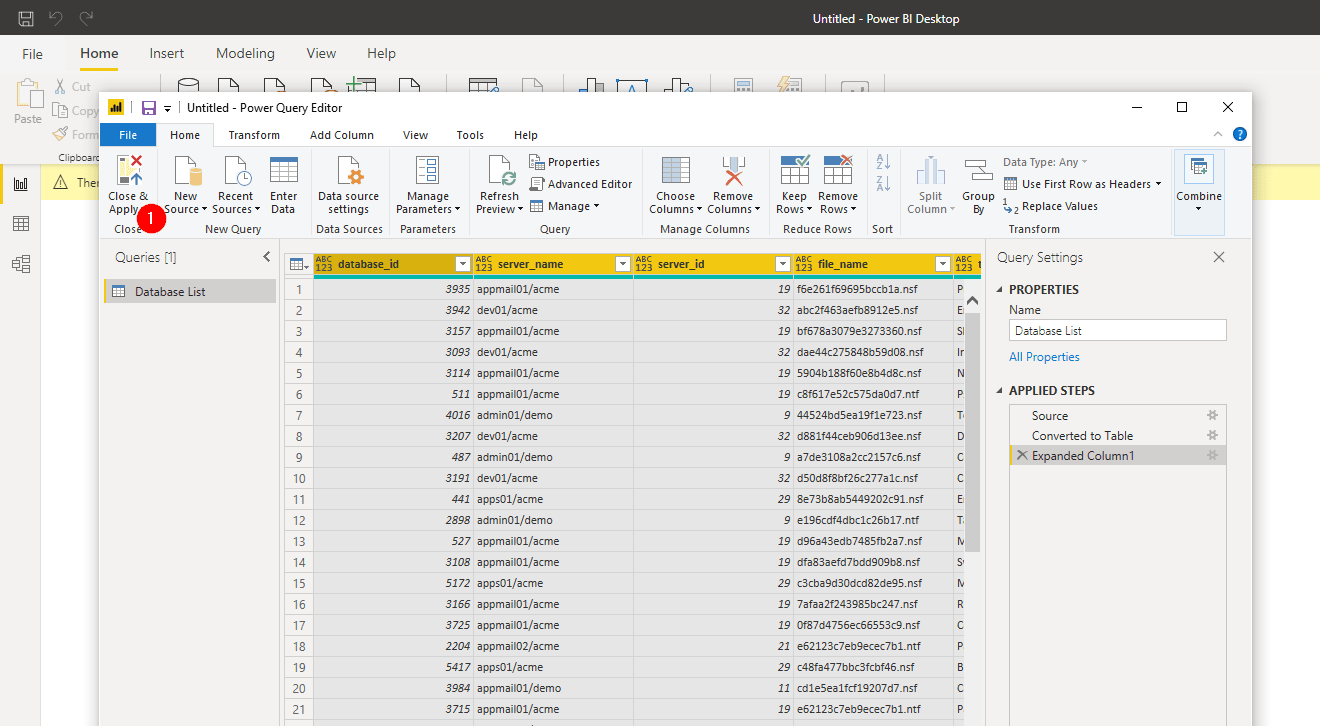Click the Enter Data icon

283,172
